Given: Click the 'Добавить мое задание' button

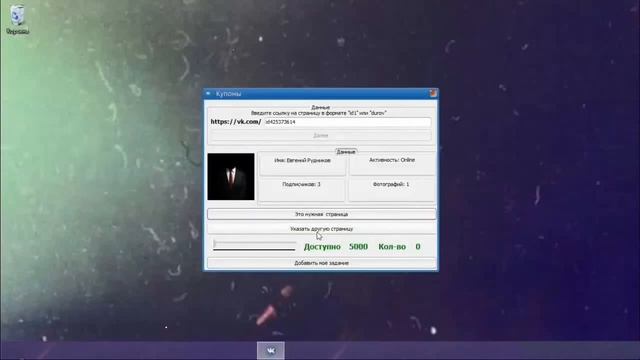Looking at the screenshot, I should click(321, 263).
